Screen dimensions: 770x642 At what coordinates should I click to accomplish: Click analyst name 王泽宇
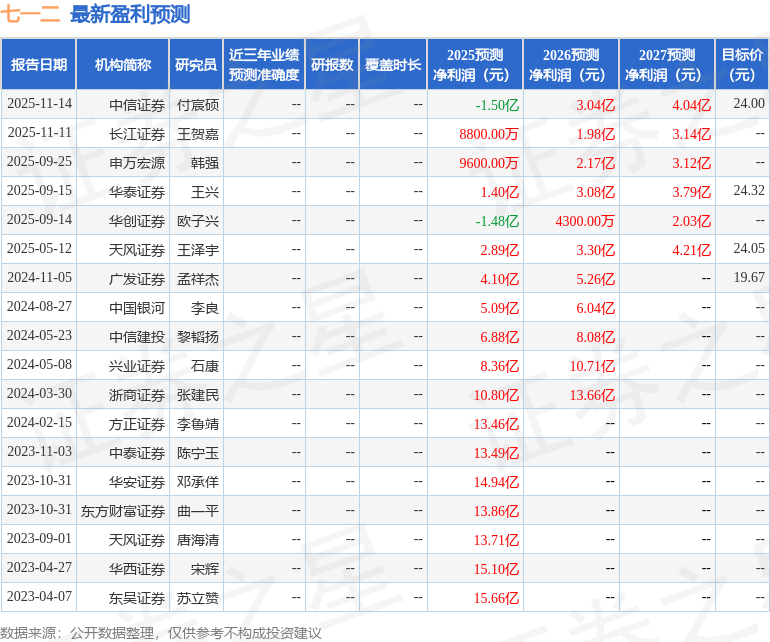198,250
